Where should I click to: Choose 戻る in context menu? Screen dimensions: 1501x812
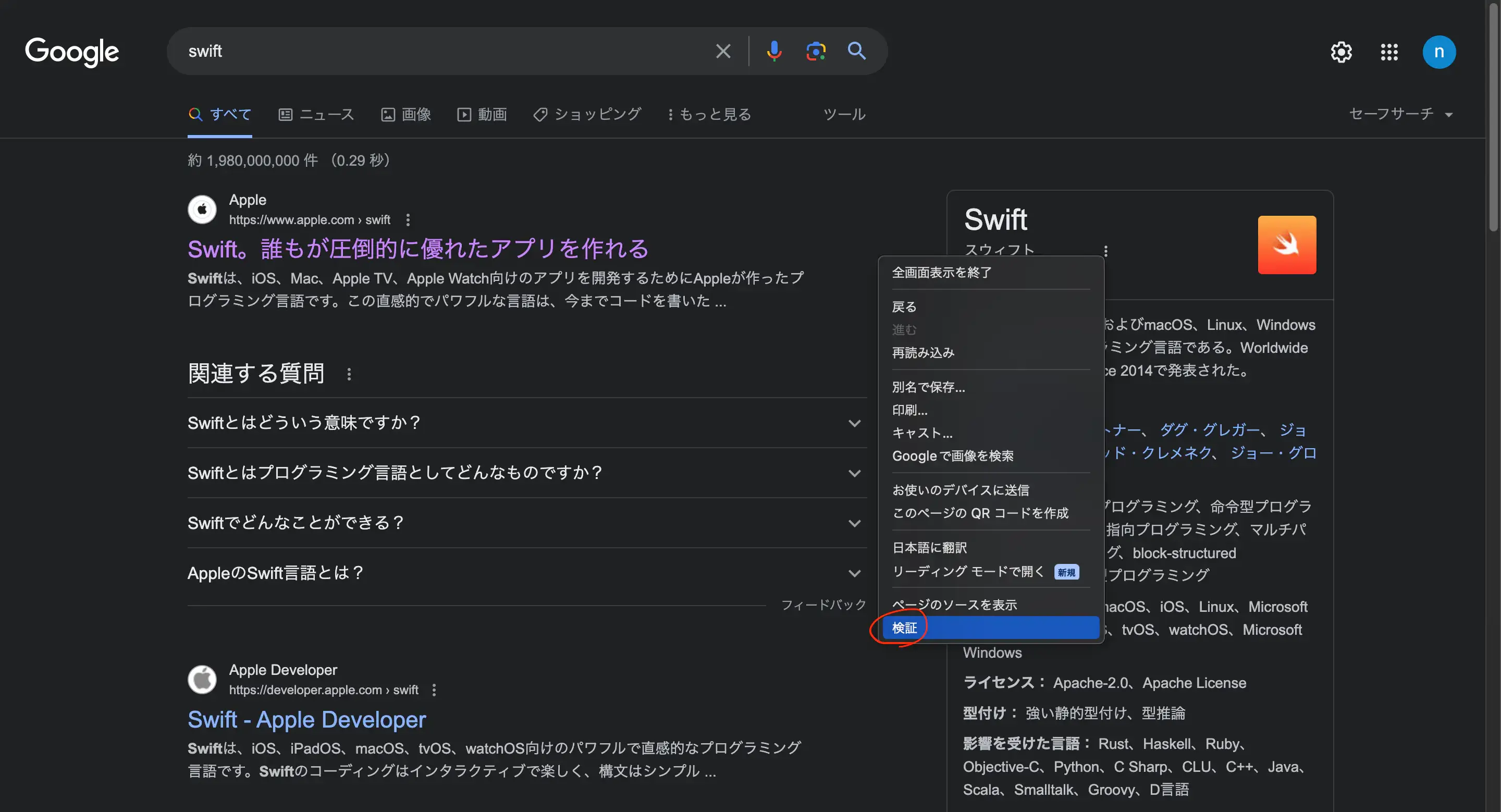point(991,307)
